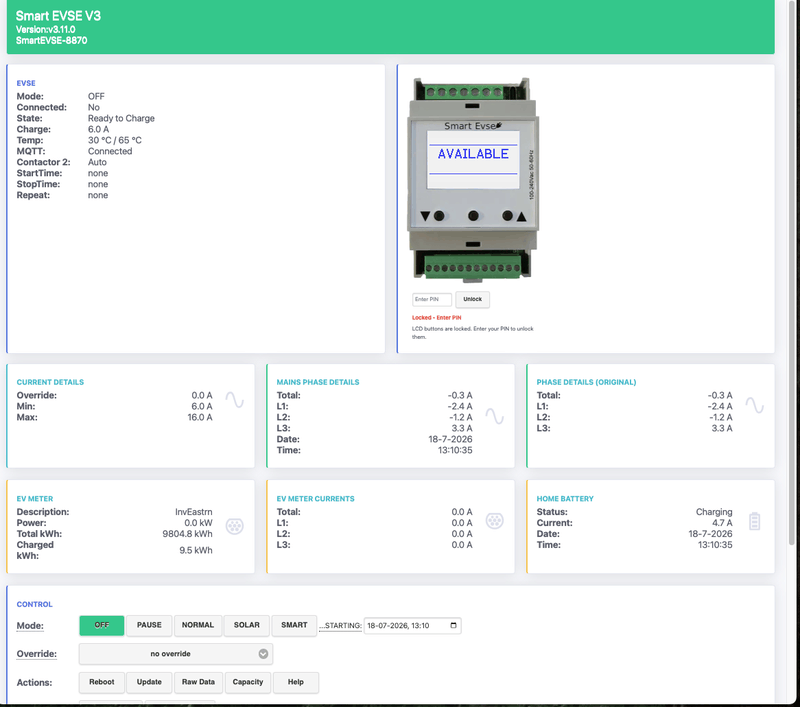
Task: Open calendar picker in the Starting date field
Action: 453,625
